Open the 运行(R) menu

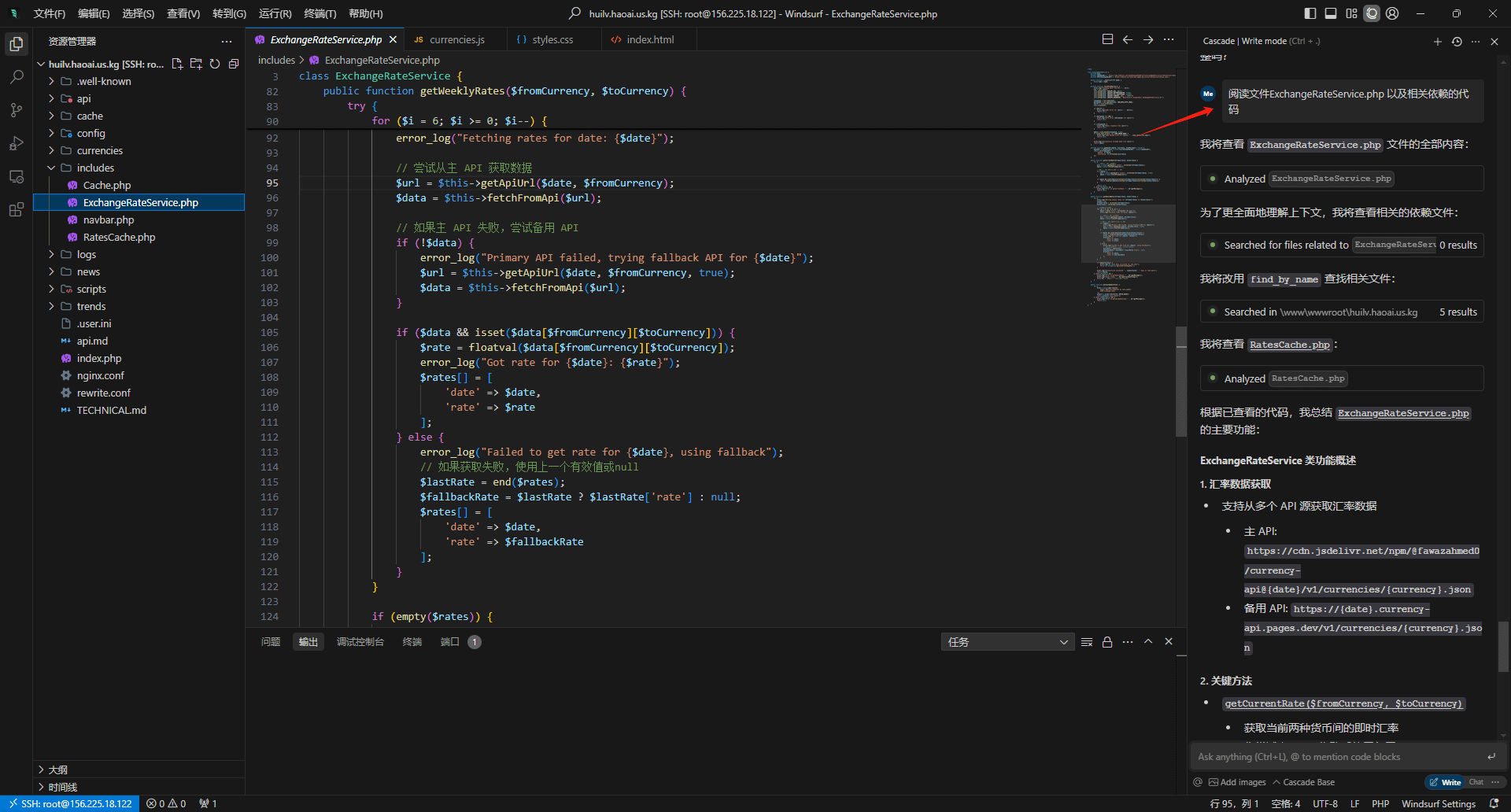pyautogui.click(x=275, y=13)
